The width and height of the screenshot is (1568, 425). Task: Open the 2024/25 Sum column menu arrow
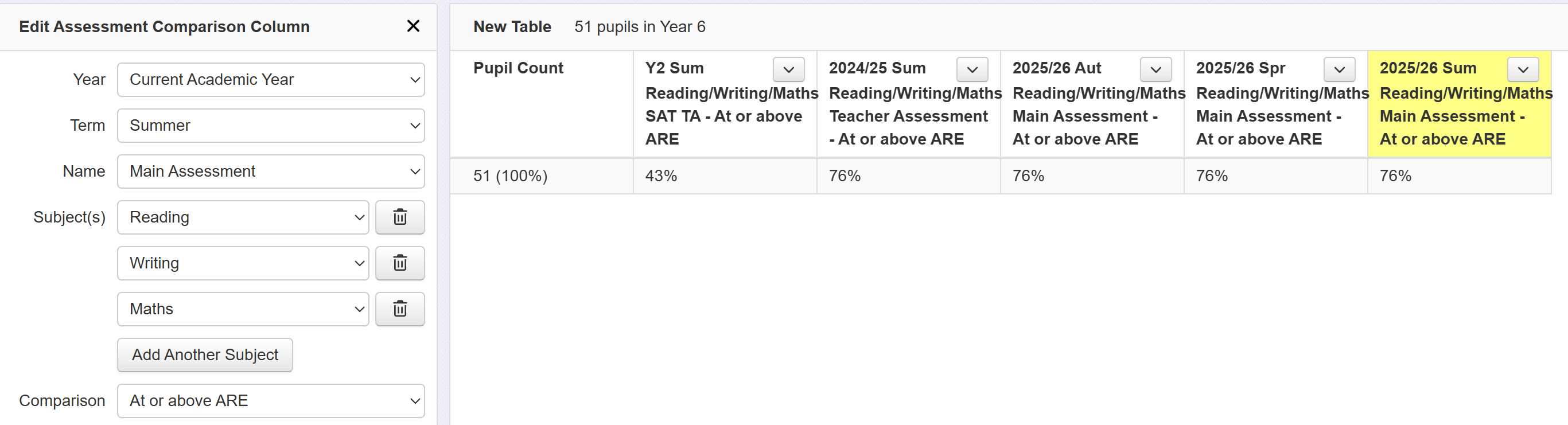click(x=972, y=69)
